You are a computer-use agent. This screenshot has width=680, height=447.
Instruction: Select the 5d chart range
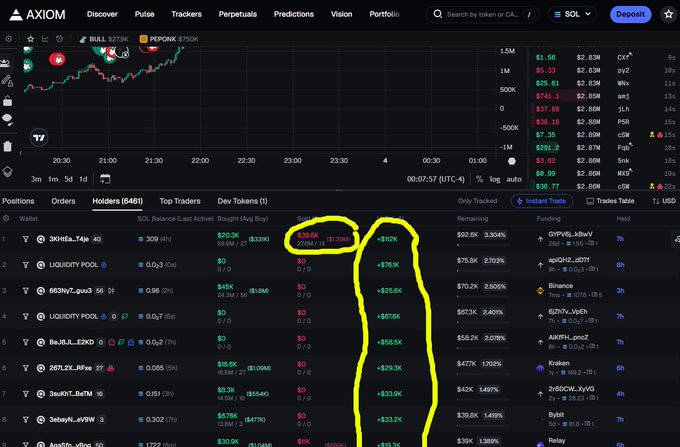click(x=69, y=179)
